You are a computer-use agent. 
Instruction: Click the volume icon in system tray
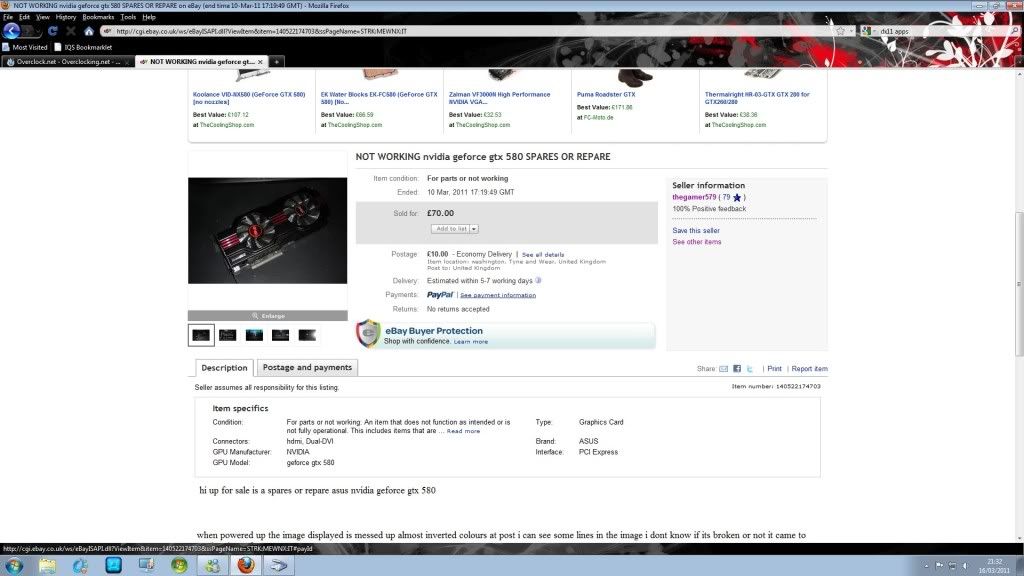point(965,566)
